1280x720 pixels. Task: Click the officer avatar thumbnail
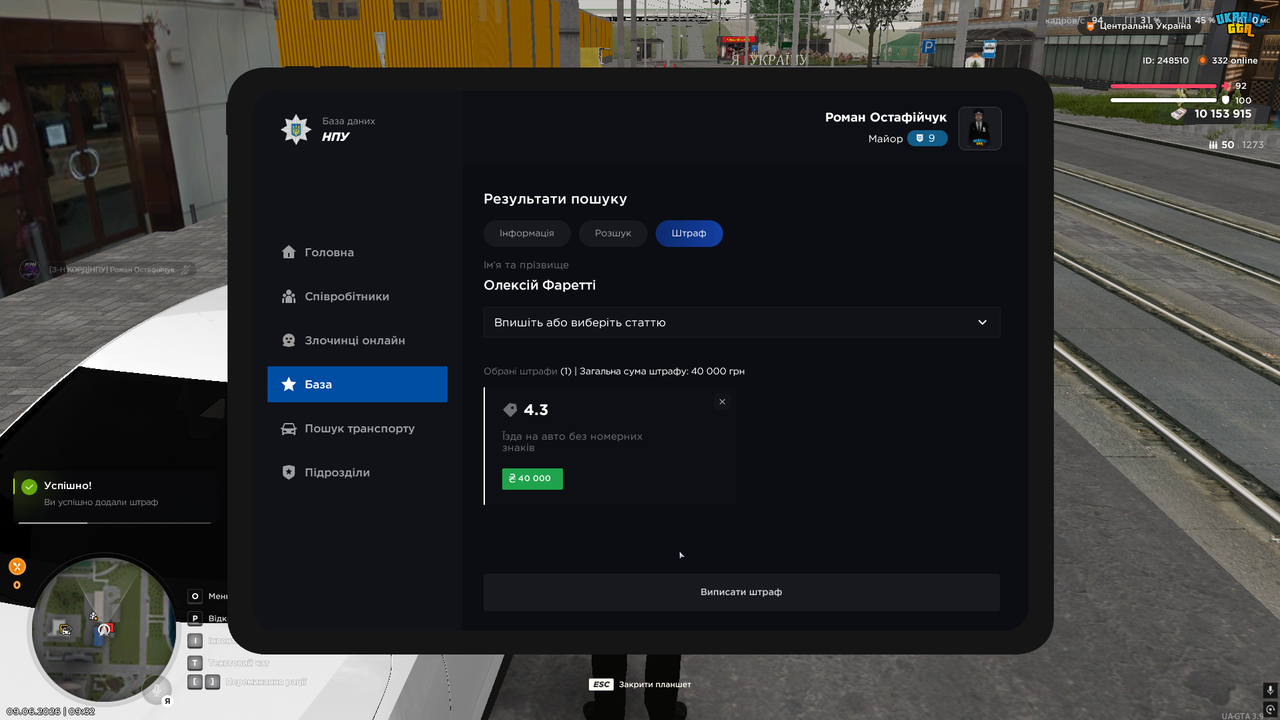point(980,128)
